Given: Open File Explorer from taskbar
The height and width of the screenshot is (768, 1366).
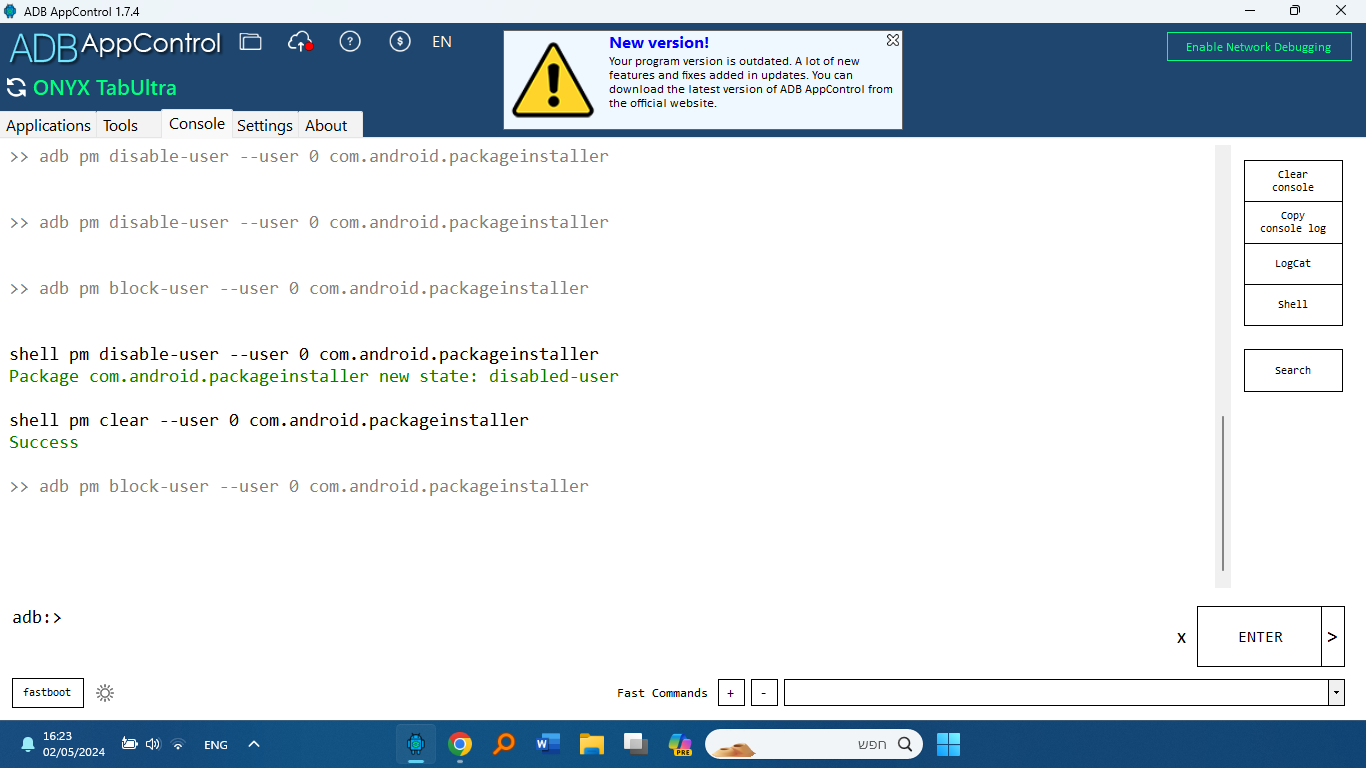Looking at the screenshot, I should pos(592,744).
